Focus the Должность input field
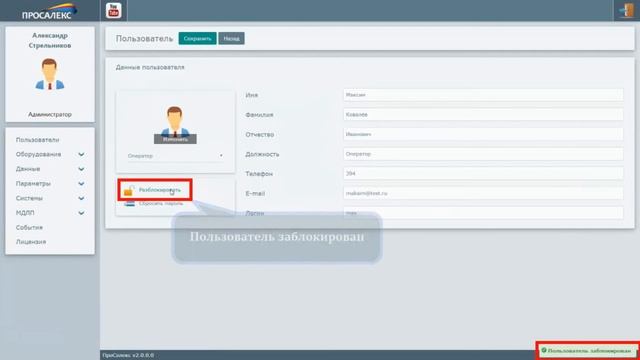The width and height of the screenshot is (640, 360). click(x=483, y=154)
